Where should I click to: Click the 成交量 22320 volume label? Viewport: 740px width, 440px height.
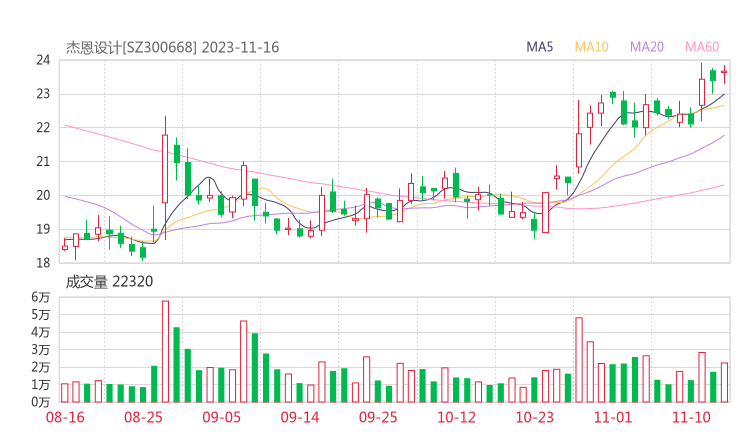109,282
